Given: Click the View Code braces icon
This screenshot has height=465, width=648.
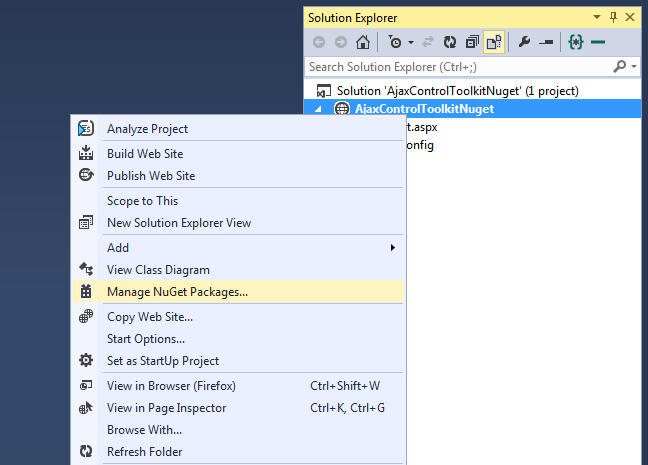Looking at the screenshot, I should pos(576,42).
